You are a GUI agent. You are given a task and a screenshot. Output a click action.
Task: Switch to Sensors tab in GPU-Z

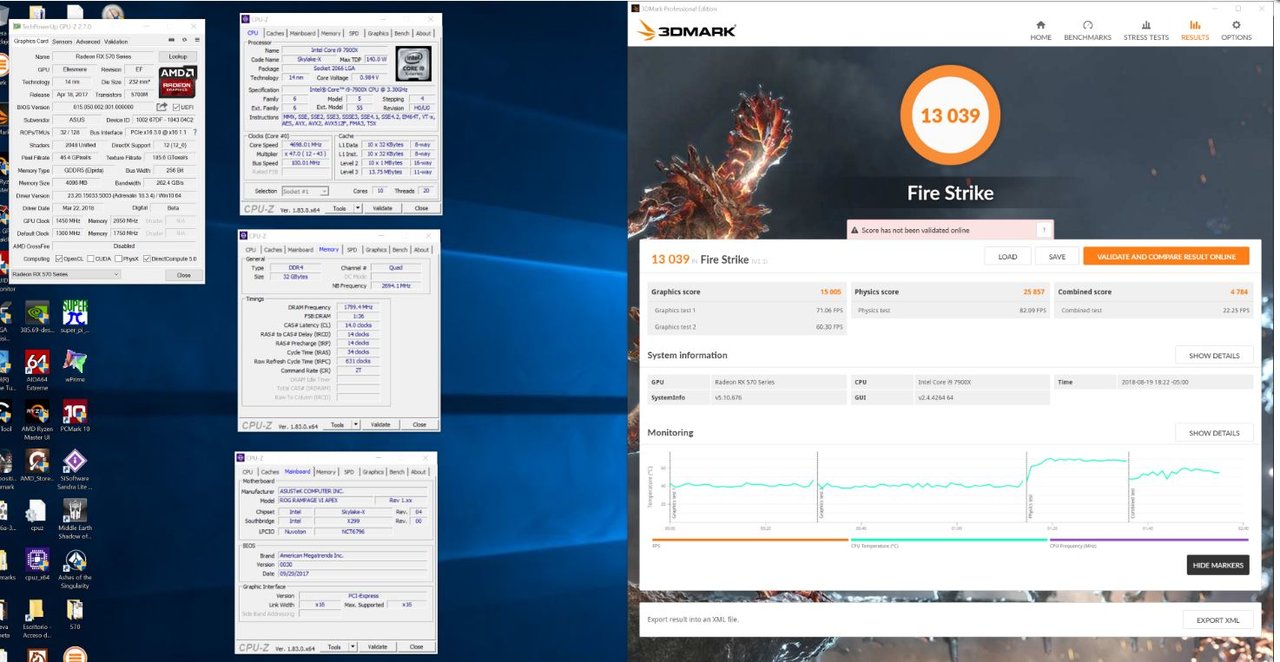61,42
